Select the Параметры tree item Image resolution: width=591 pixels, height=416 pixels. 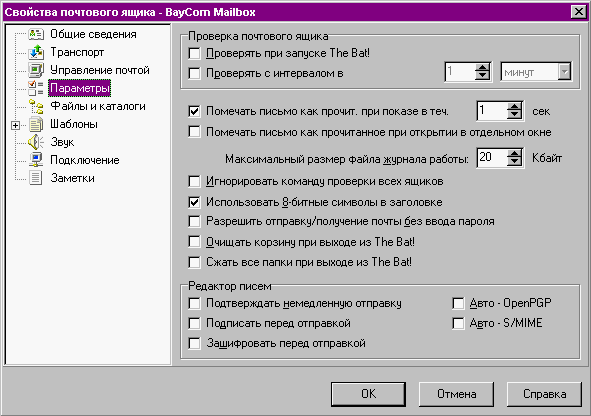[80, 88]
